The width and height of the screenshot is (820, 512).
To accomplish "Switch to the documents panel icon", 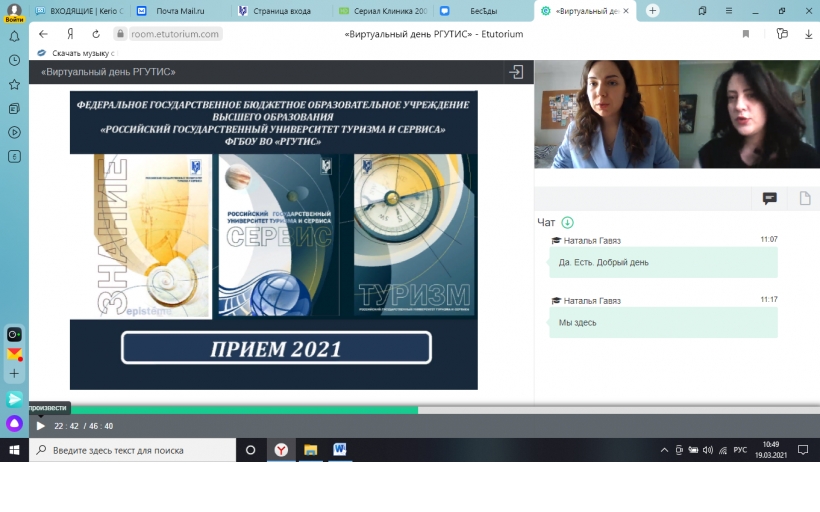I will pyautogui.click(x=805, y=198).
